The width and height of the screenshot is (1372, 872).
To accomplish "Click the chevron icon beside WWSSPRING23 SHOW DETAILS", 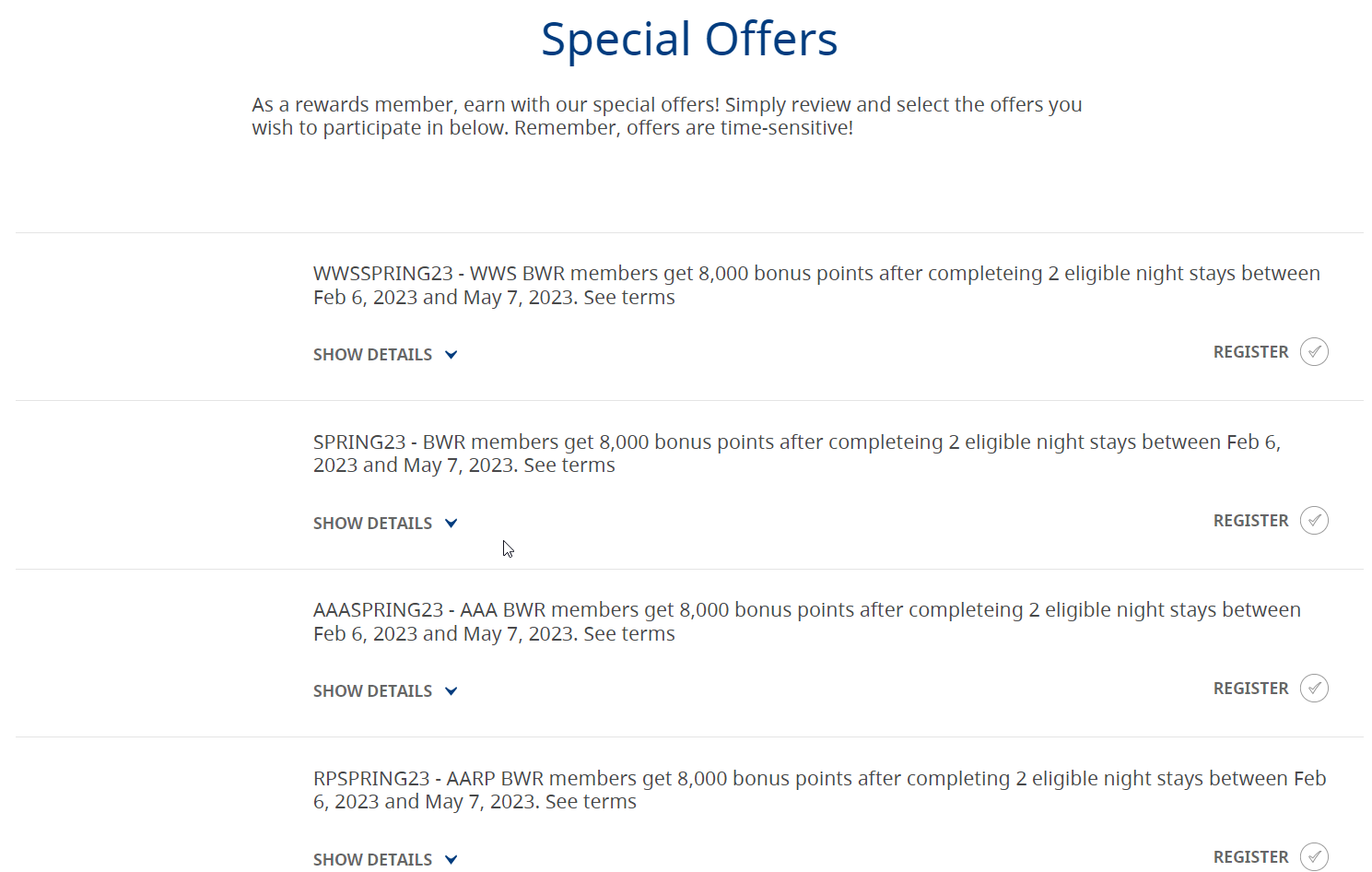I will tap(451, 354).
